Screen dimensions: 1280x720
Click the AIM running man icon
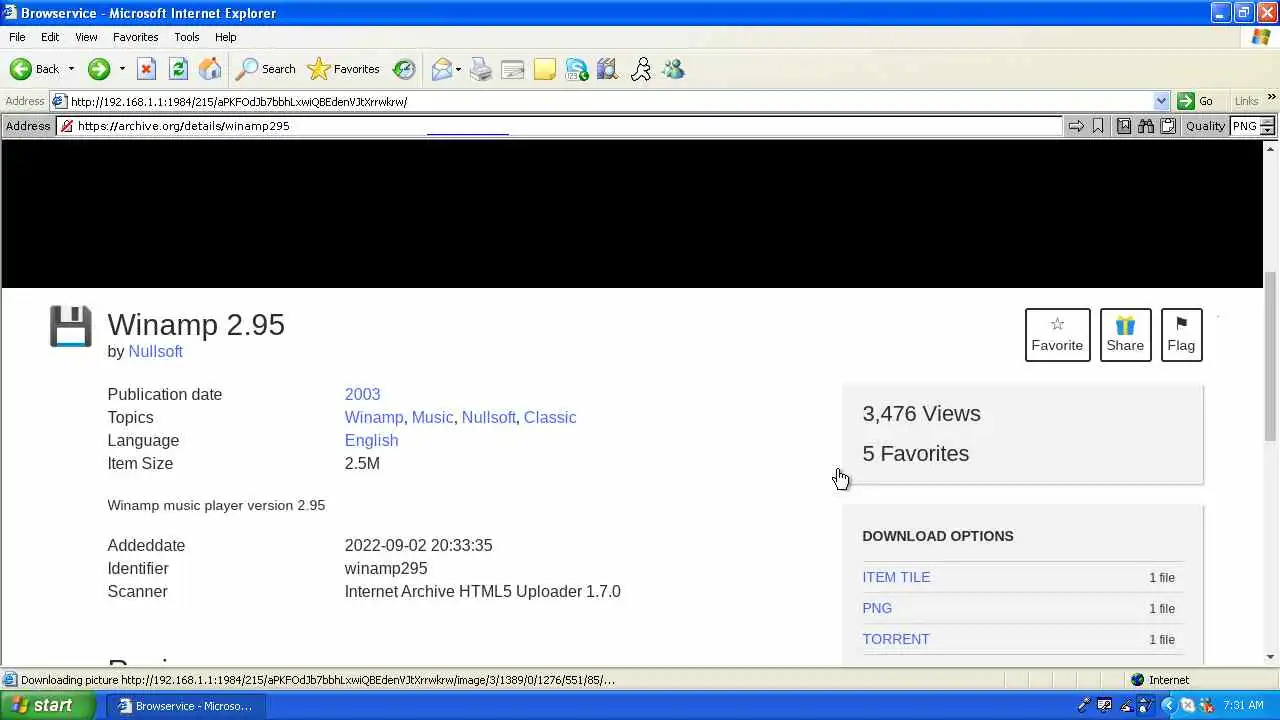click(x=641, y=69)
